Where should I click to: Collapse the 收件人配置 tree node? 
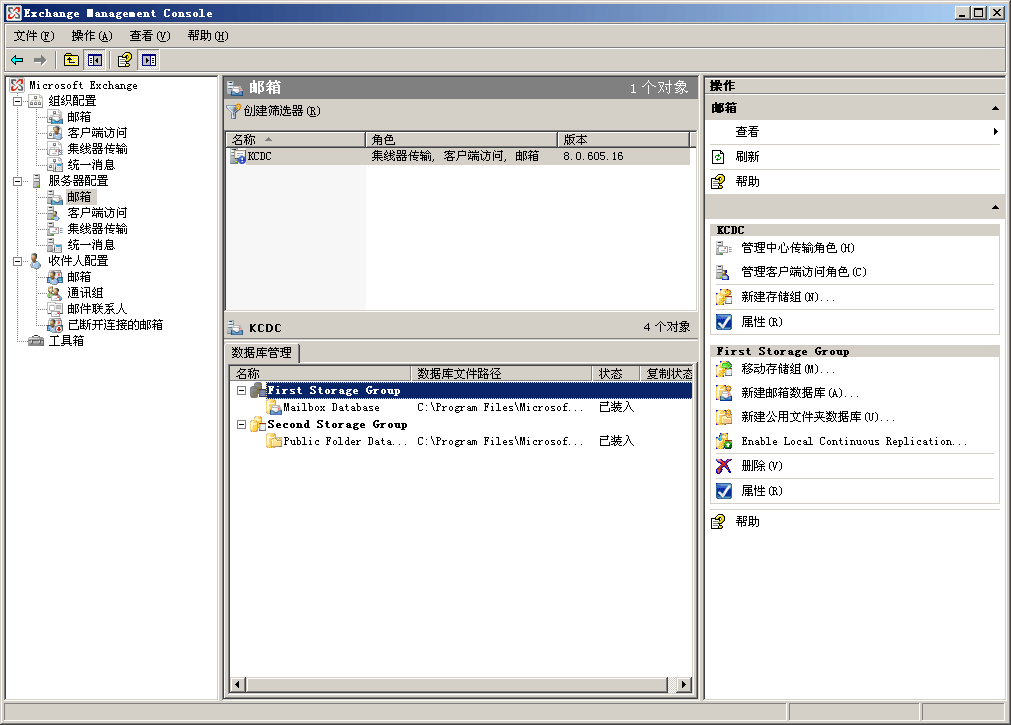(x=17, y=261)
